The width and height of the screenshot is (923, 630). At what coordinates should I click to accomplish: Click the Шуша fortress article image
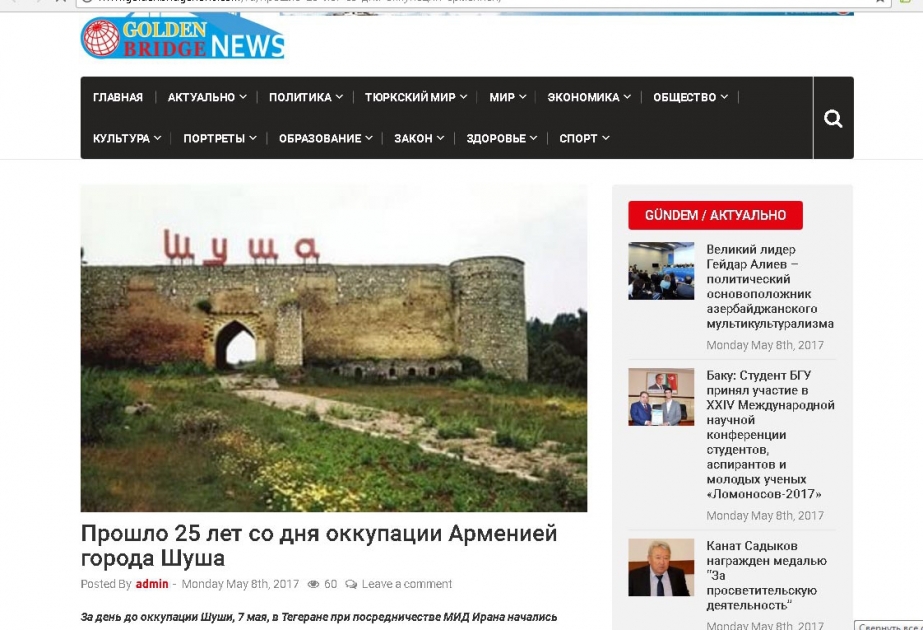pos(334,348)
